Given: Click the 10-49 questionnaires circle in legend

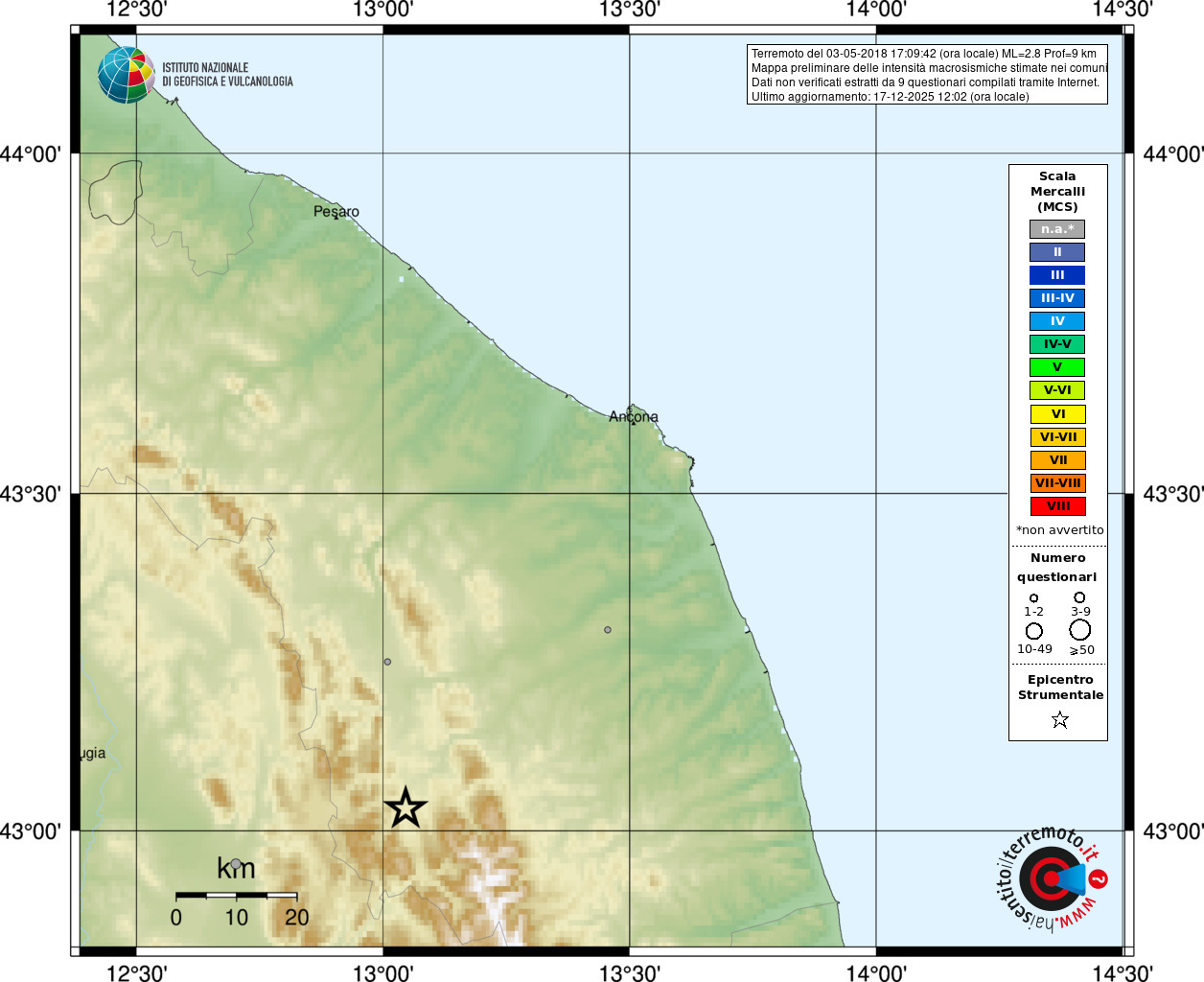Looking at the screenshot, I should click(x=1034, y=631).
